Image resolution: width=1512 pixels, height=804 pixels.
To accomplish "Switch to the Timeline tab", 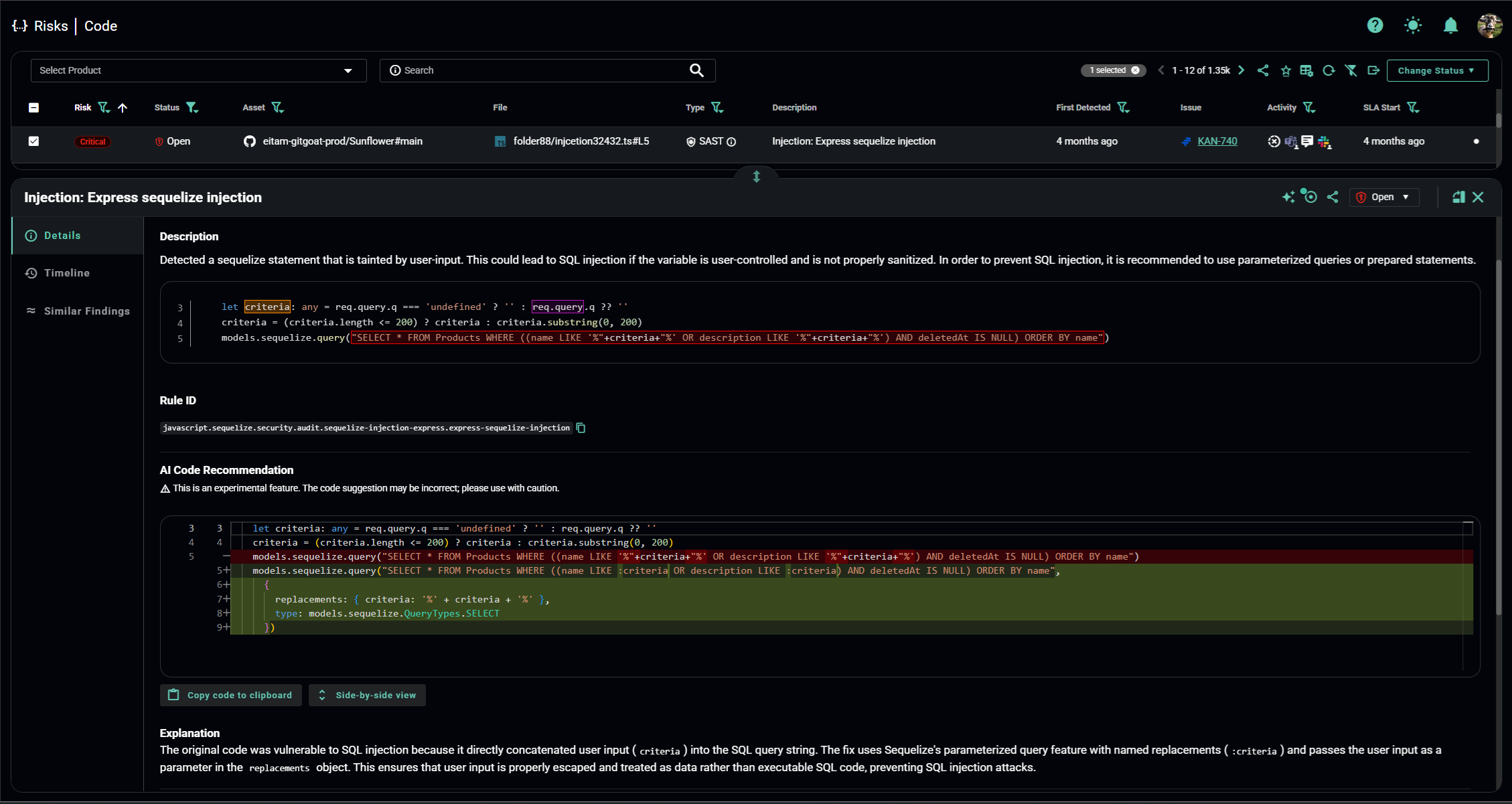I will click(x=66, y=273).
